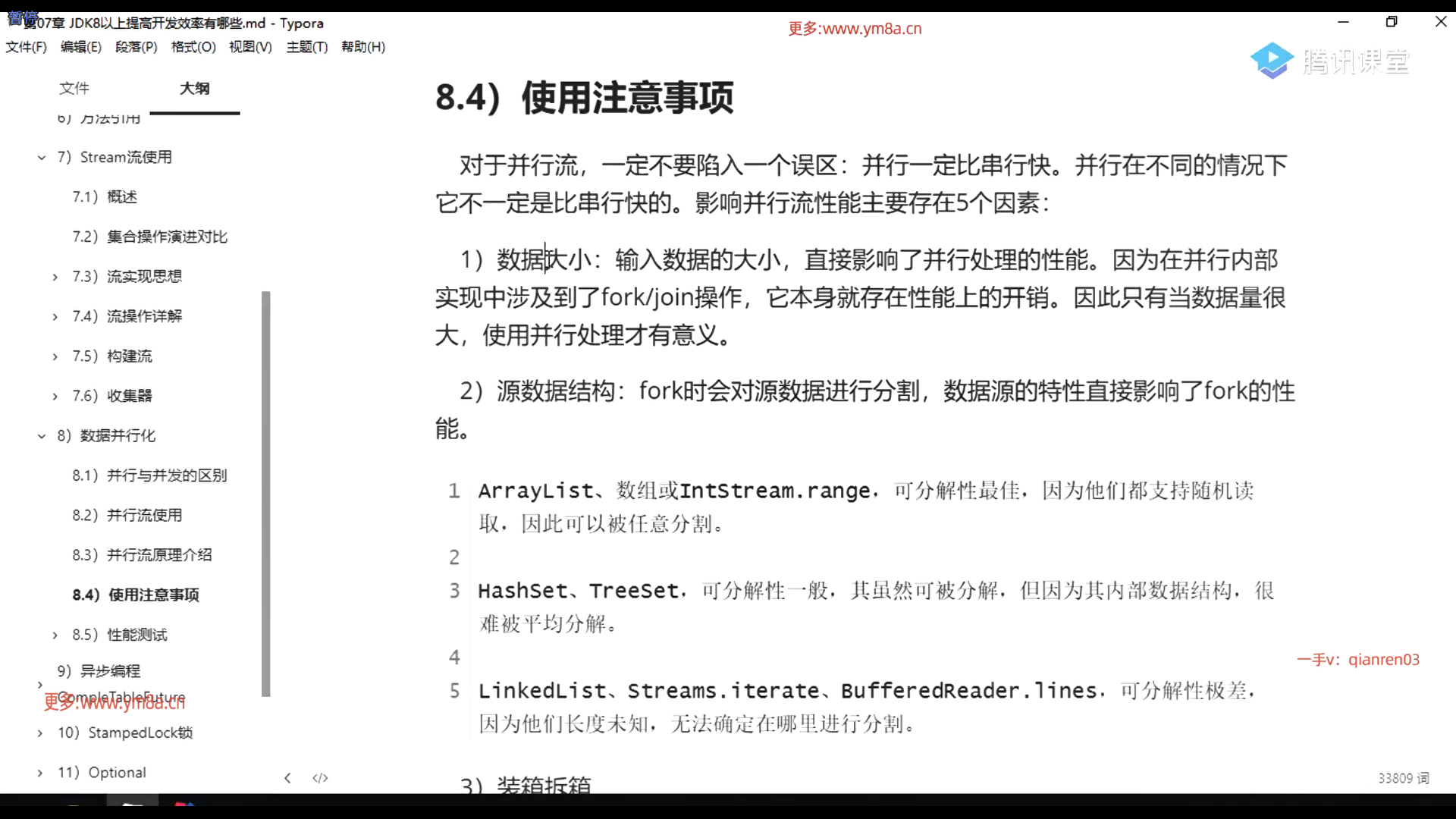Toggle source code mode icon
The height and width of the screenshot is (819, 1456).
[320, 778]
